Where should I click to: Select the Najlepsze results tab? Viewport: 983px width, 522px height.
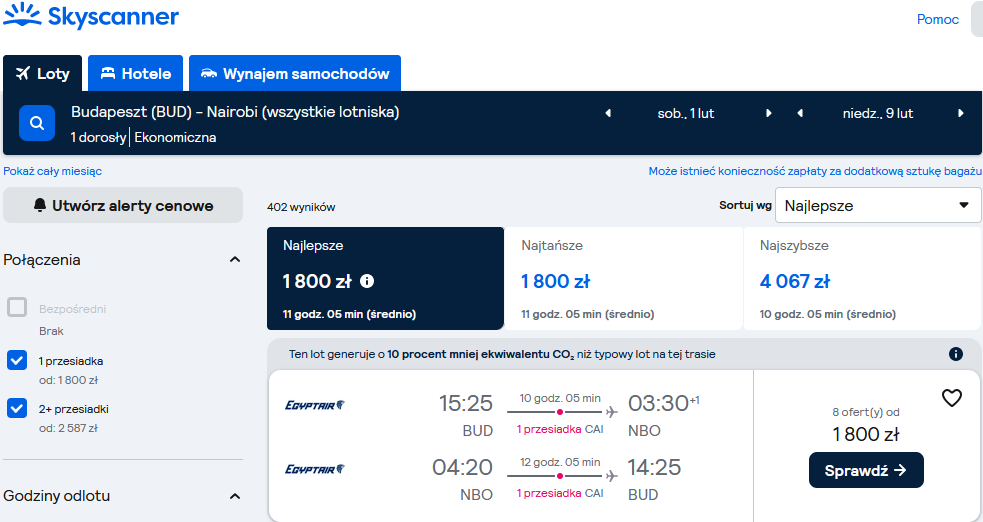(x=386, y=278)
